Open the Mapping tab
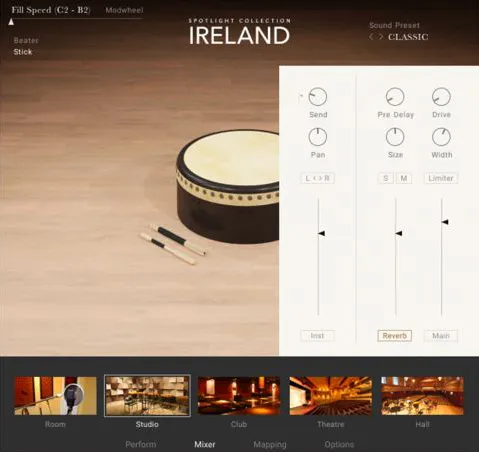Viewport: 479px width, 452px height. [270, 445]
